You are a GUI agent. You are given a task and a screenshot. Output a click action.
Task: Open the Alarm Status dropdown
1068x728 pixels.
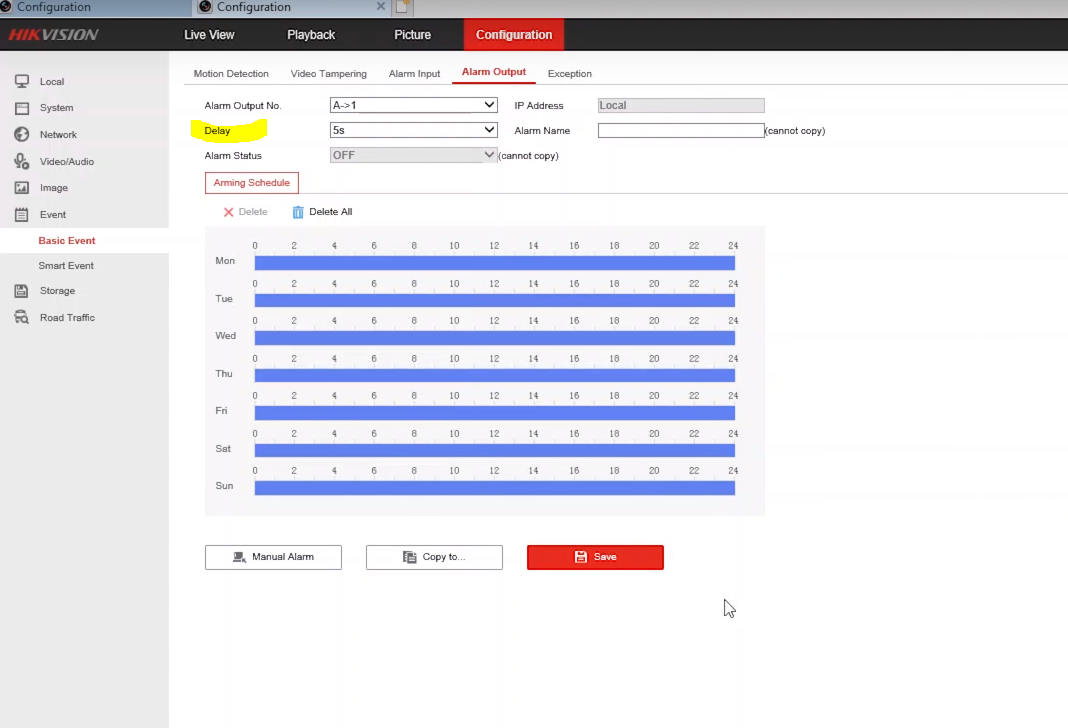(x=413, y=155)
